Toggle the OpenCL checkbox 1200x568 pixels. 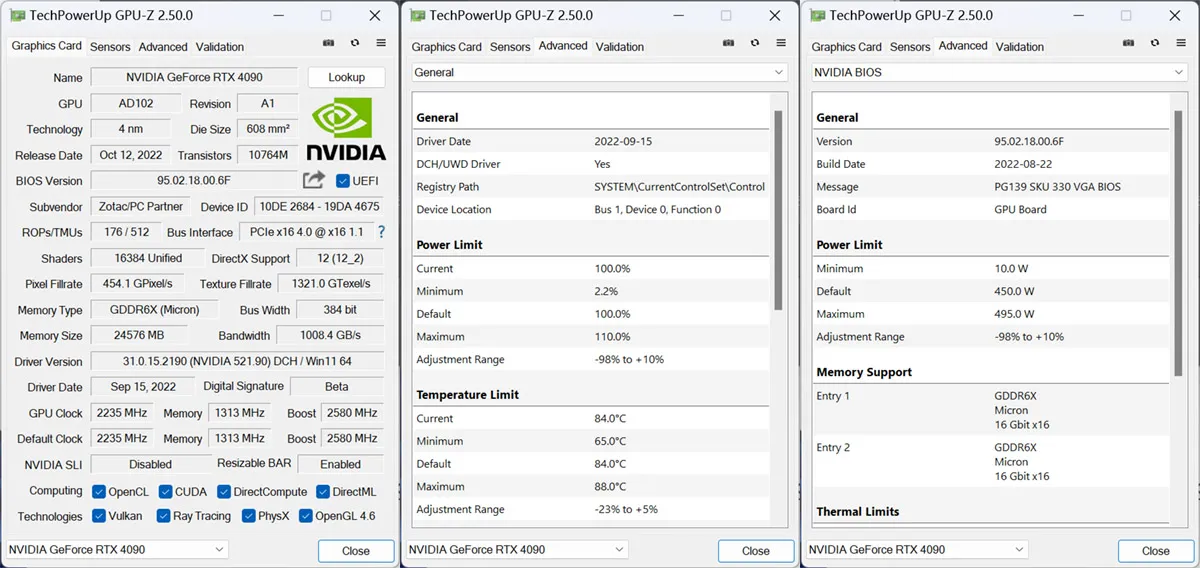99,491
